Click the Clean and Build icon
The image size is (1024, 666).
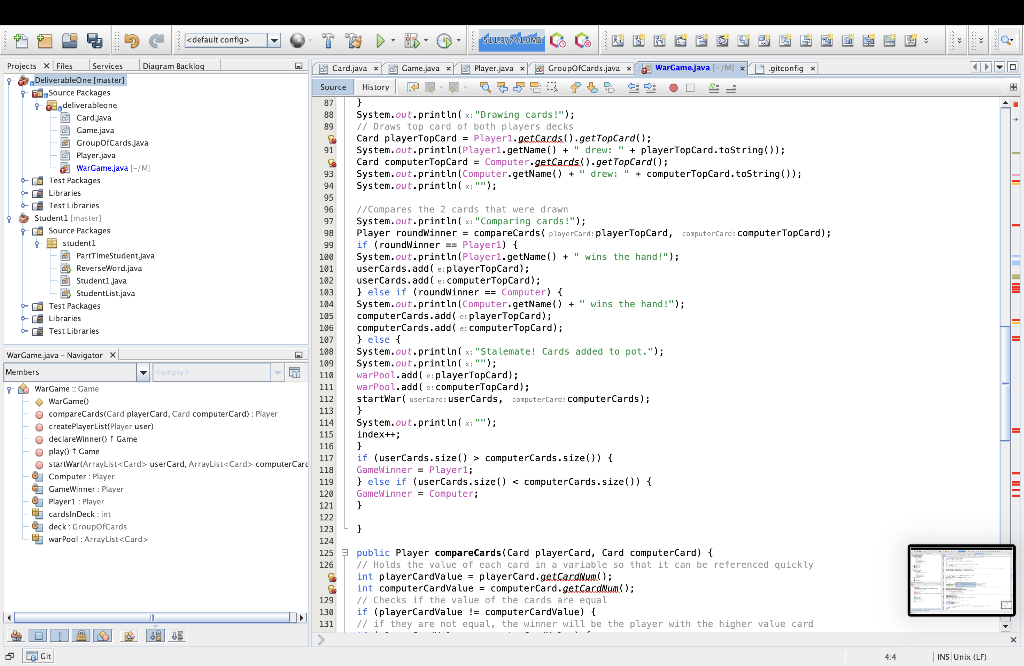coord(353,41)
